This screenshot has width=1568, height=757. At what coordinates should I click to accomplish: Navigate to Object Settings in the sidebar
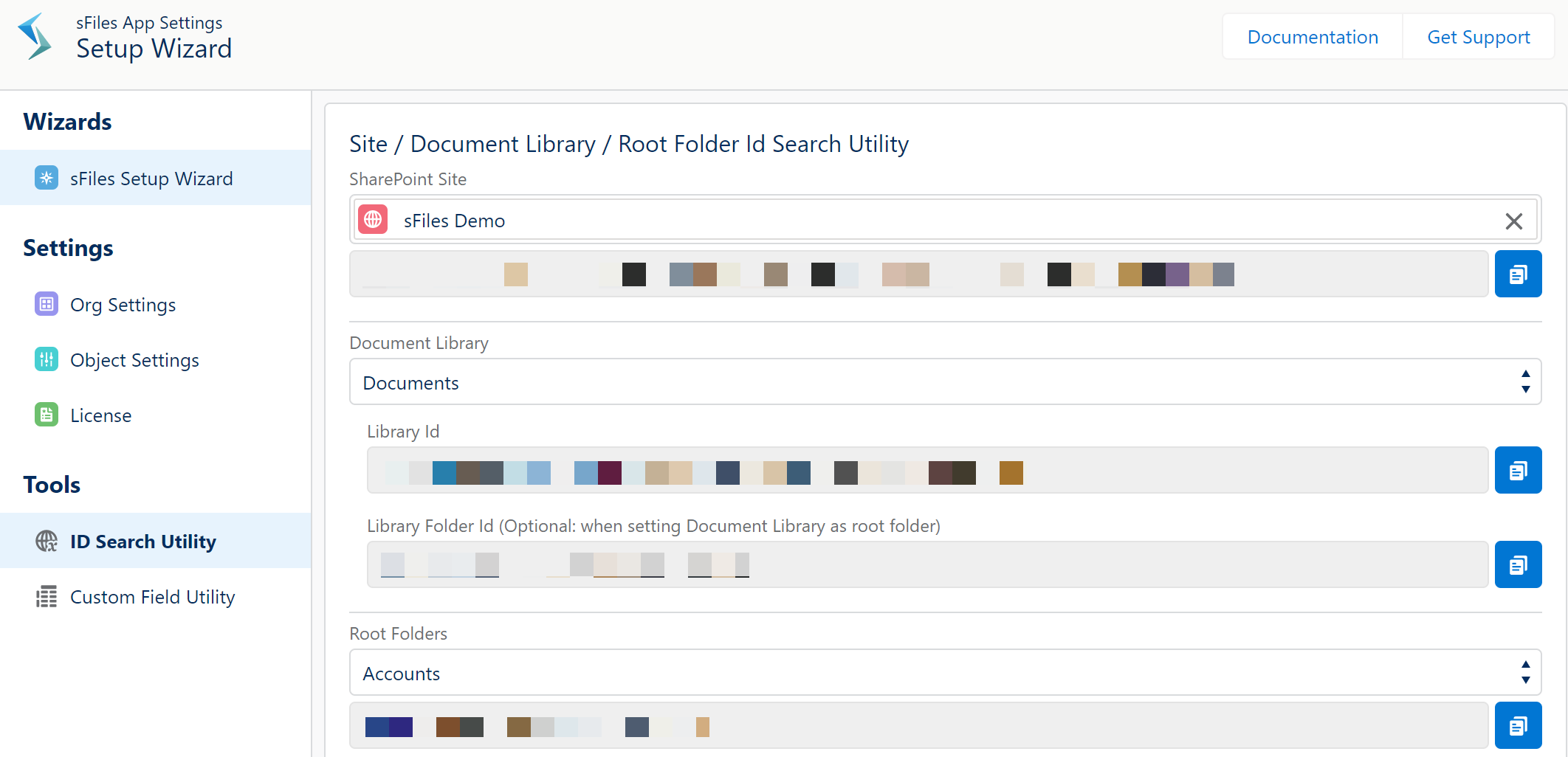coord(134,359)
